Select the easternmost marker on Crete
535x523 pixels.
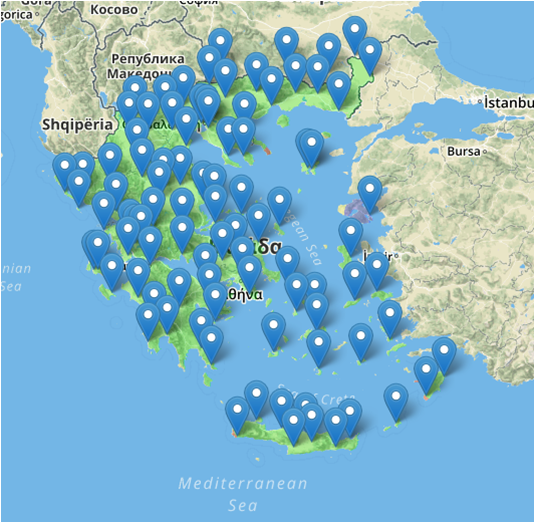point(350,417)
